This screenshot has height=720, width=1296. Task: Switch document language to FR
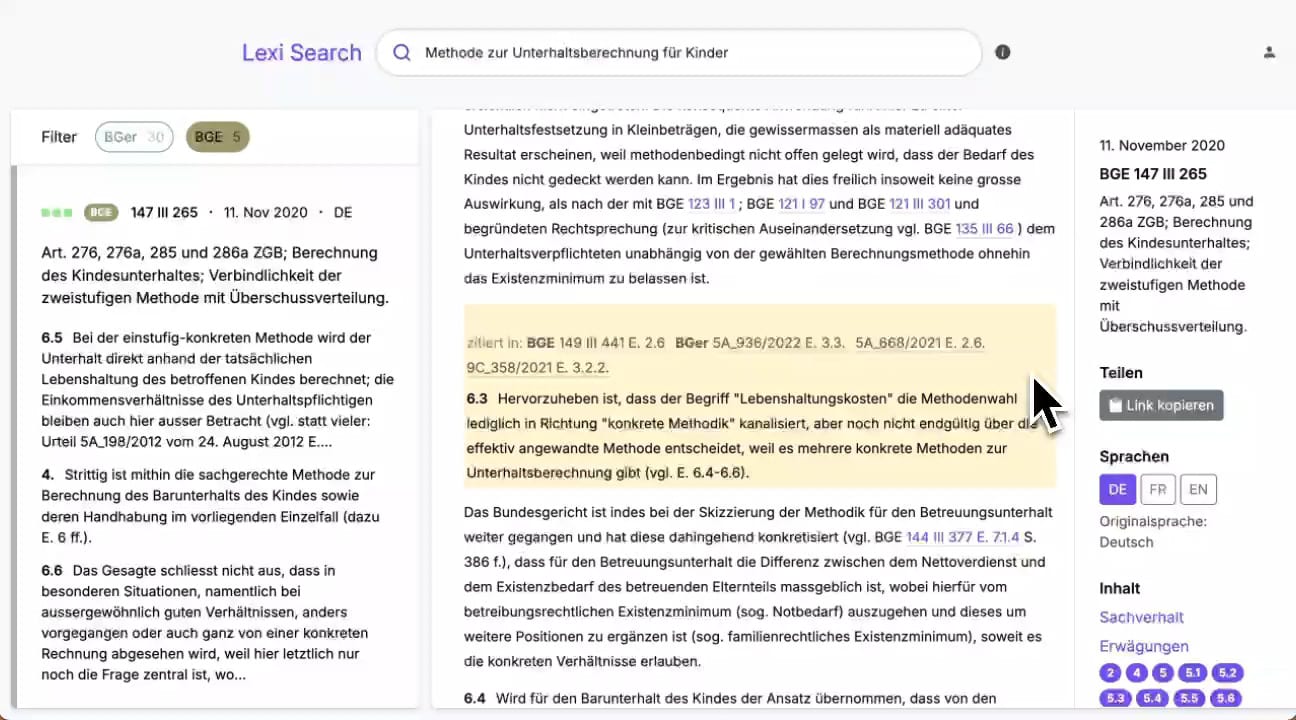pos(1158,489)
